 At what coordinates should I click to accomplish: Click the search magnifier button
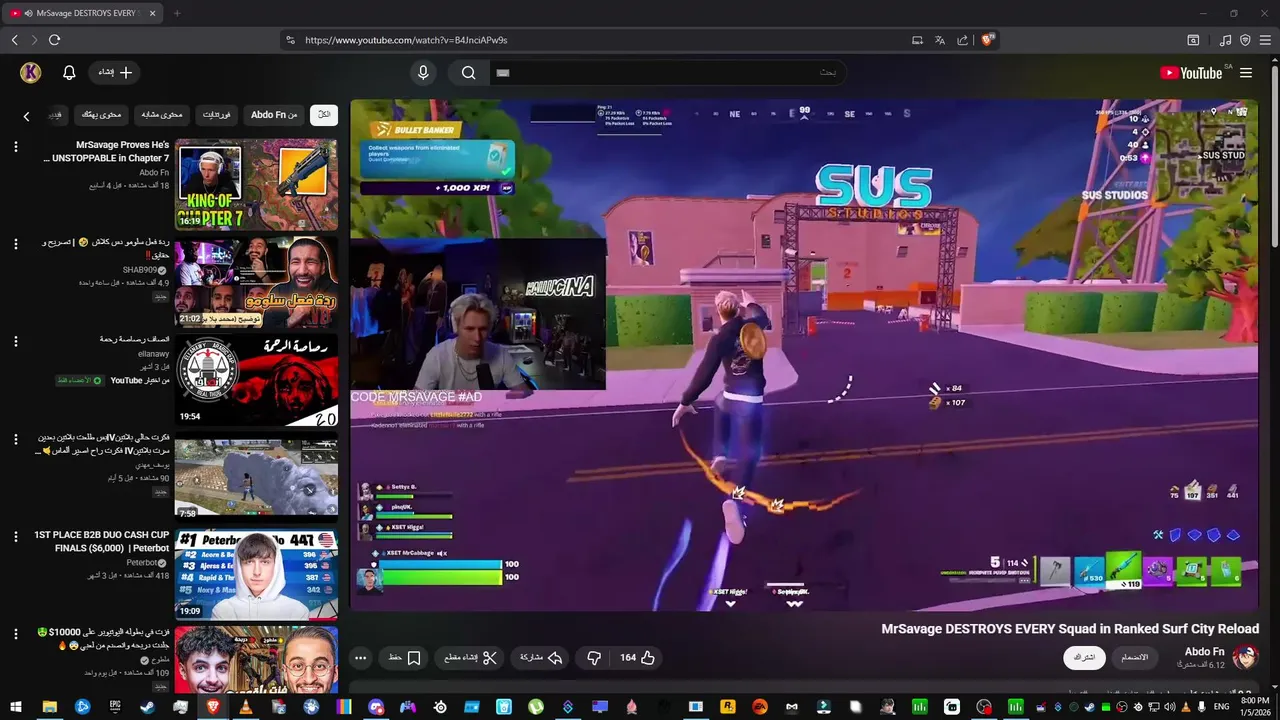(x=468, y=72)
